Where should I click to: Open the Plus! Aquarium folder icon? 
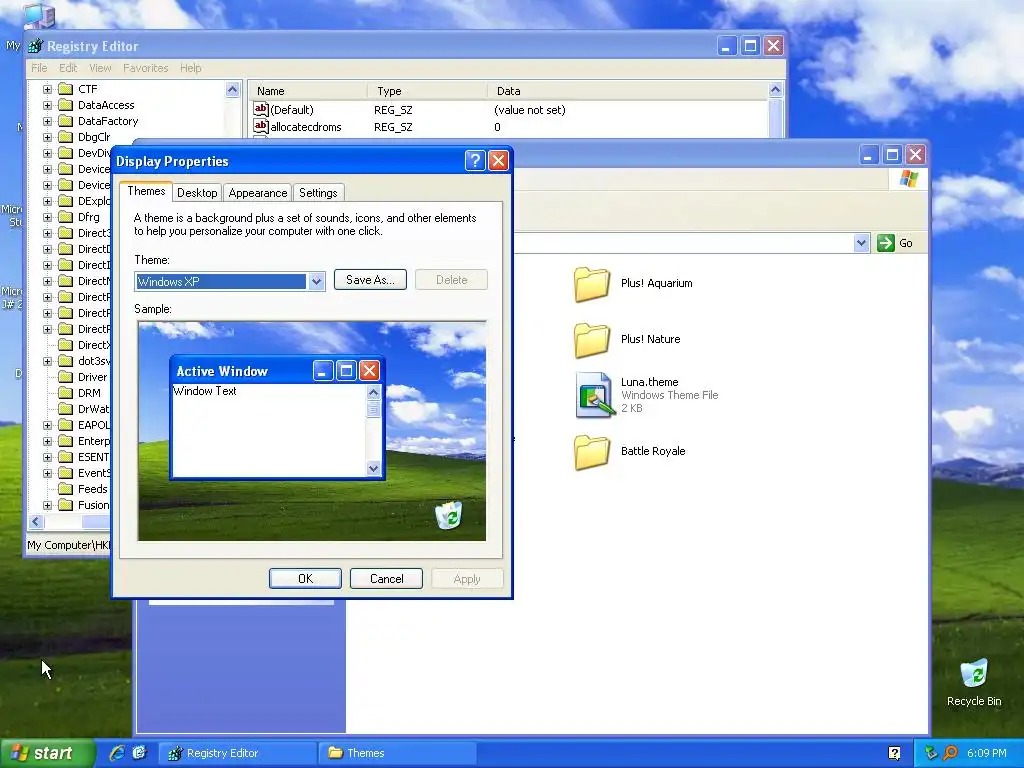point(592,284)
